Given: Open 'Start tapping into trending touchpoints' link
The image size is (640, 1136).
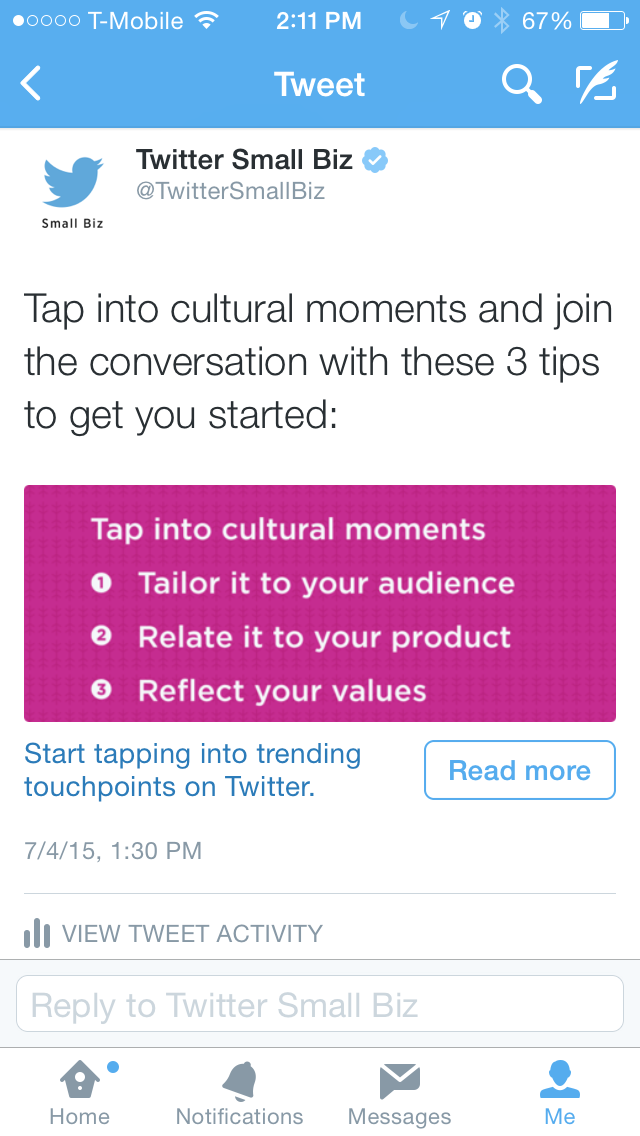Looking at the screenshot, I should coord(193,770).
